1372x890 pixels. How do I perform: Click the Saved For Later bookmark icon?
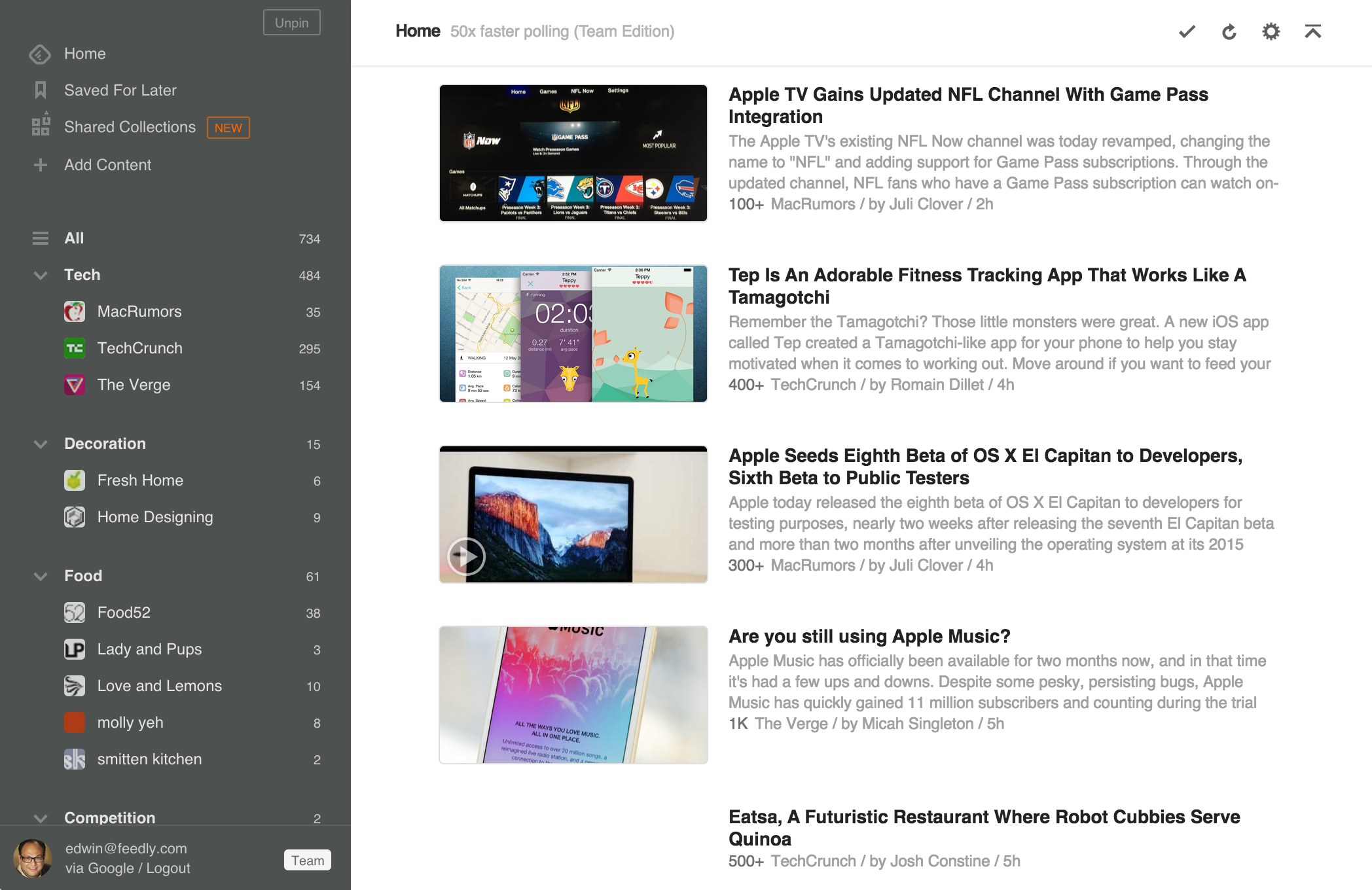(40, 89)
